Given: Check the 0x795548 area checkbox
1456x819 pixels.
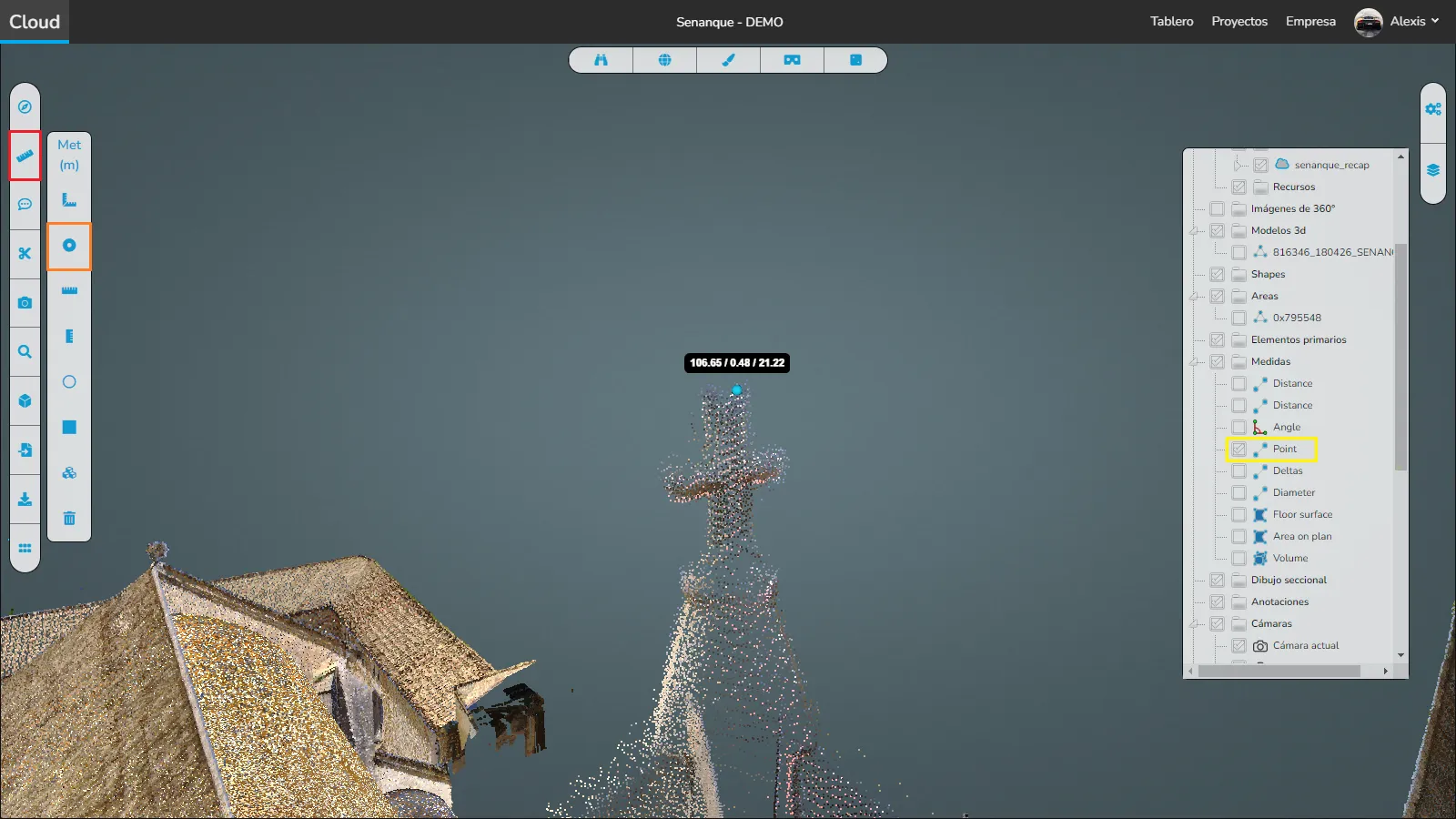Looking at the screenshot, I should tap(1239, 318).
